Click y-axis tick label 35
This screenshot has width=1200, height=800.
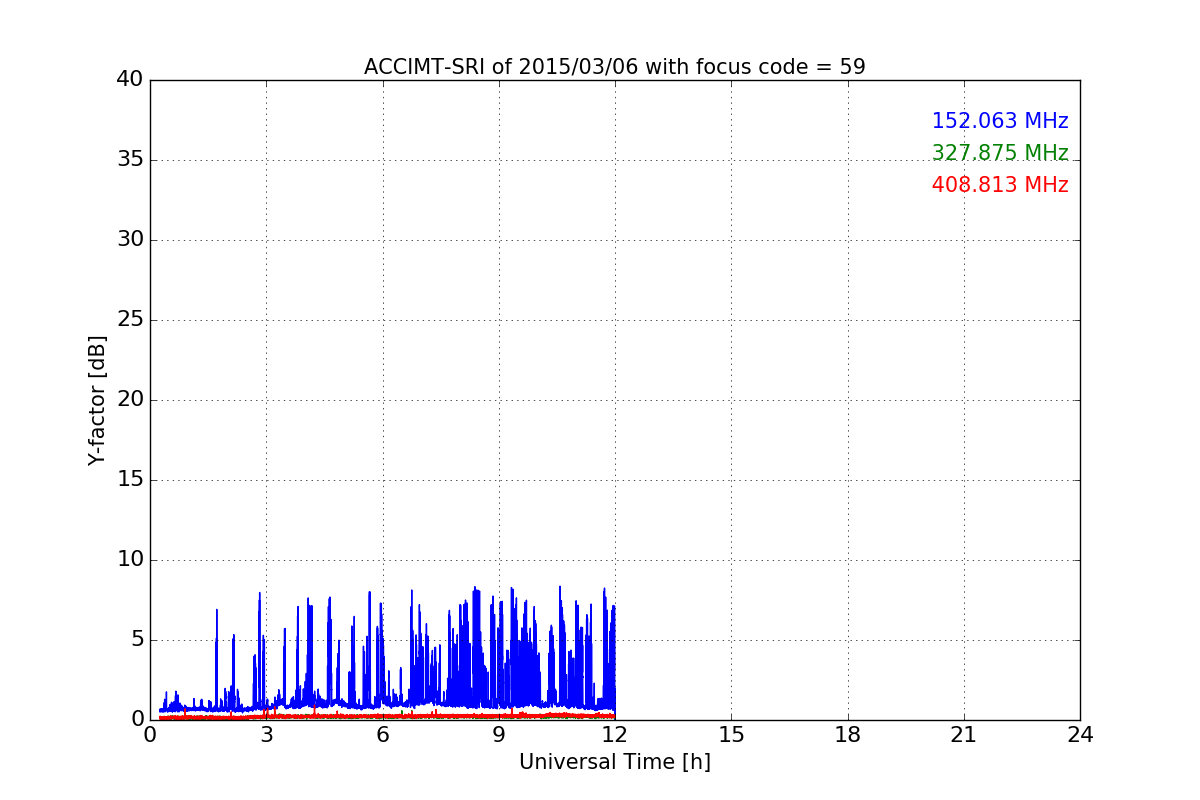click(130, 160)
